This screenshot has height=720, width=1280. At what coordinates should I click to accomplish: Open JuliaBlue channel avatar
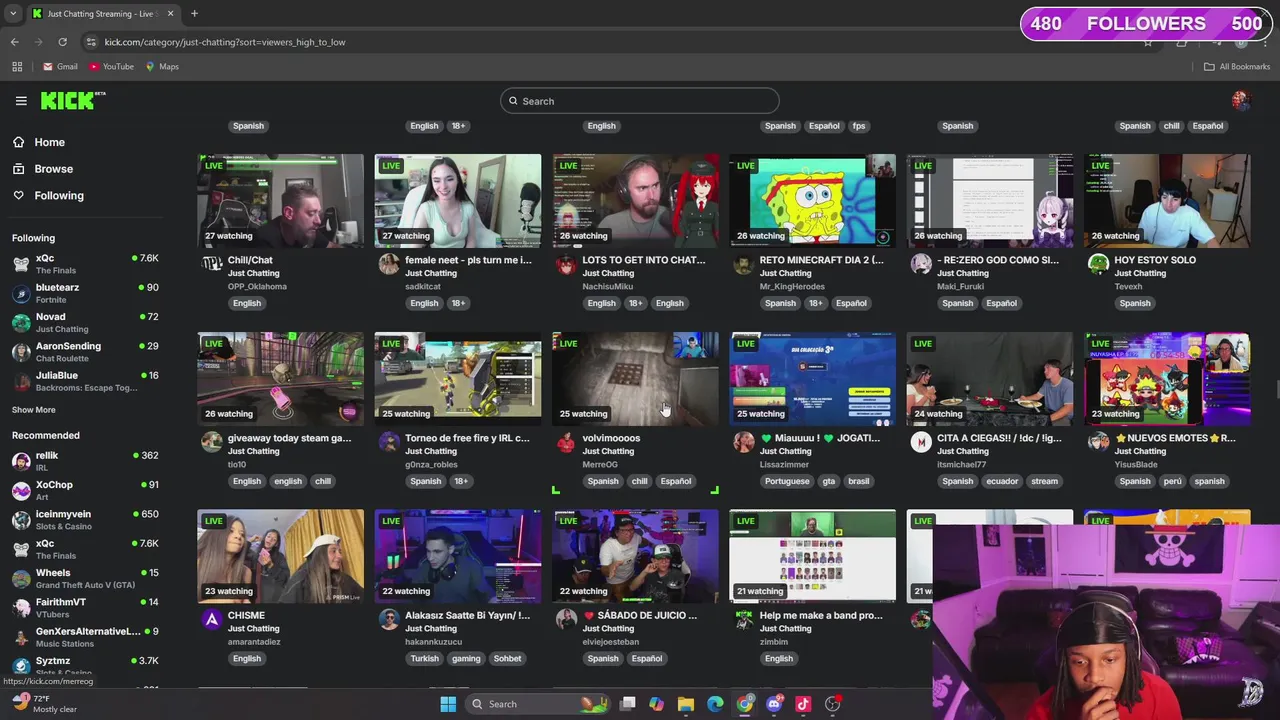point(21,381)
